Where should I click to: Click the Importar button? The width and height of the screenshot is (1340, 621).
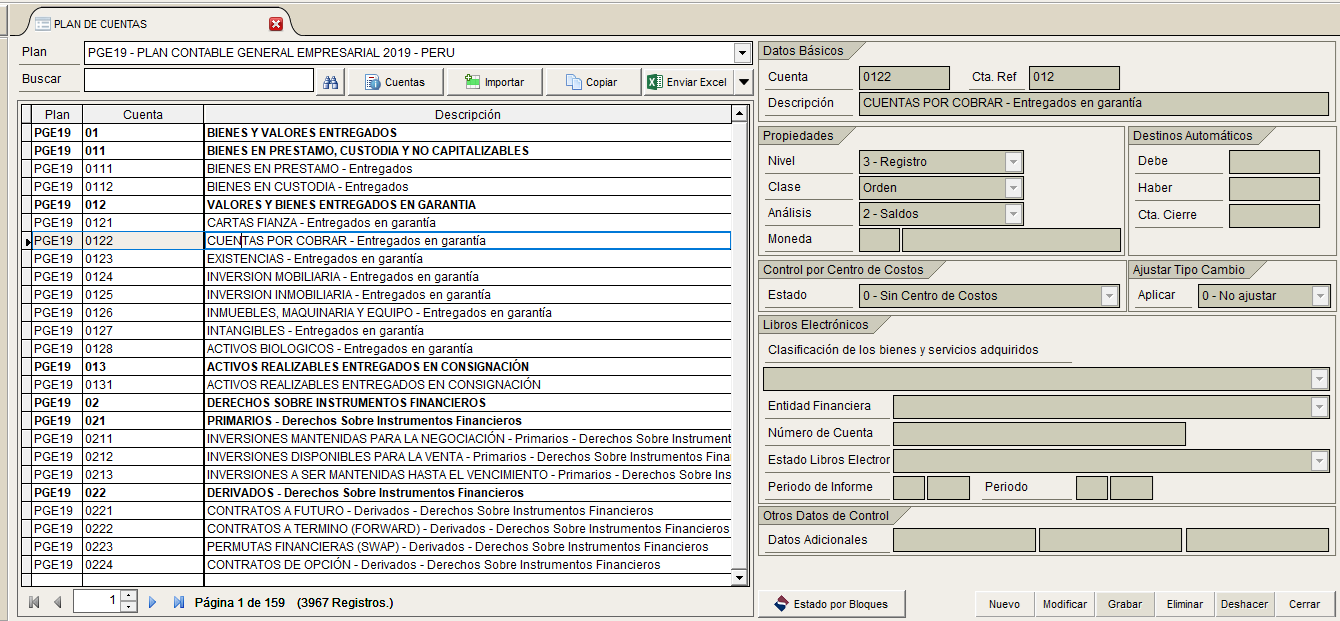pos(494,82)
